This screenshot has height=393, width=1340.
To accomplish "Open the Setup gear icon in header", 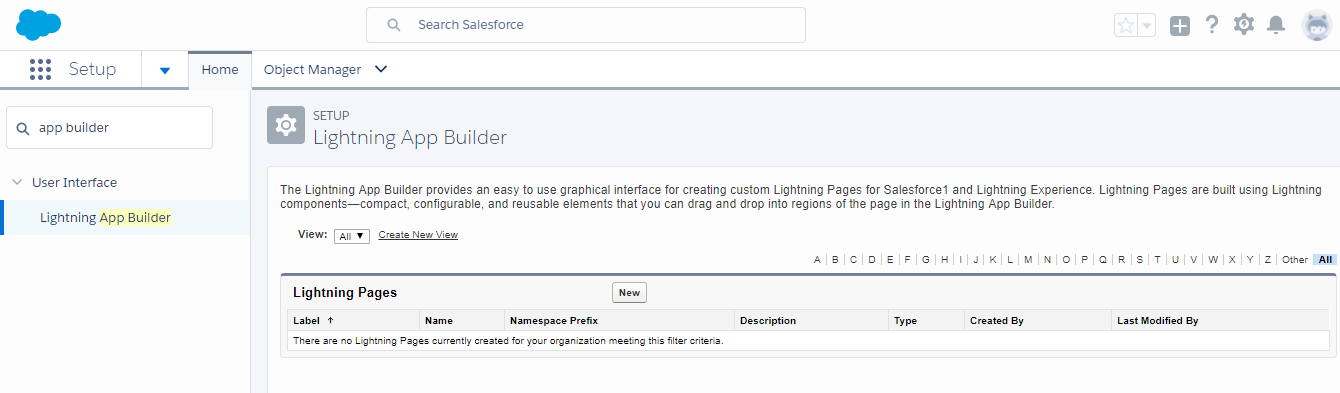I will coord(1244,25).
